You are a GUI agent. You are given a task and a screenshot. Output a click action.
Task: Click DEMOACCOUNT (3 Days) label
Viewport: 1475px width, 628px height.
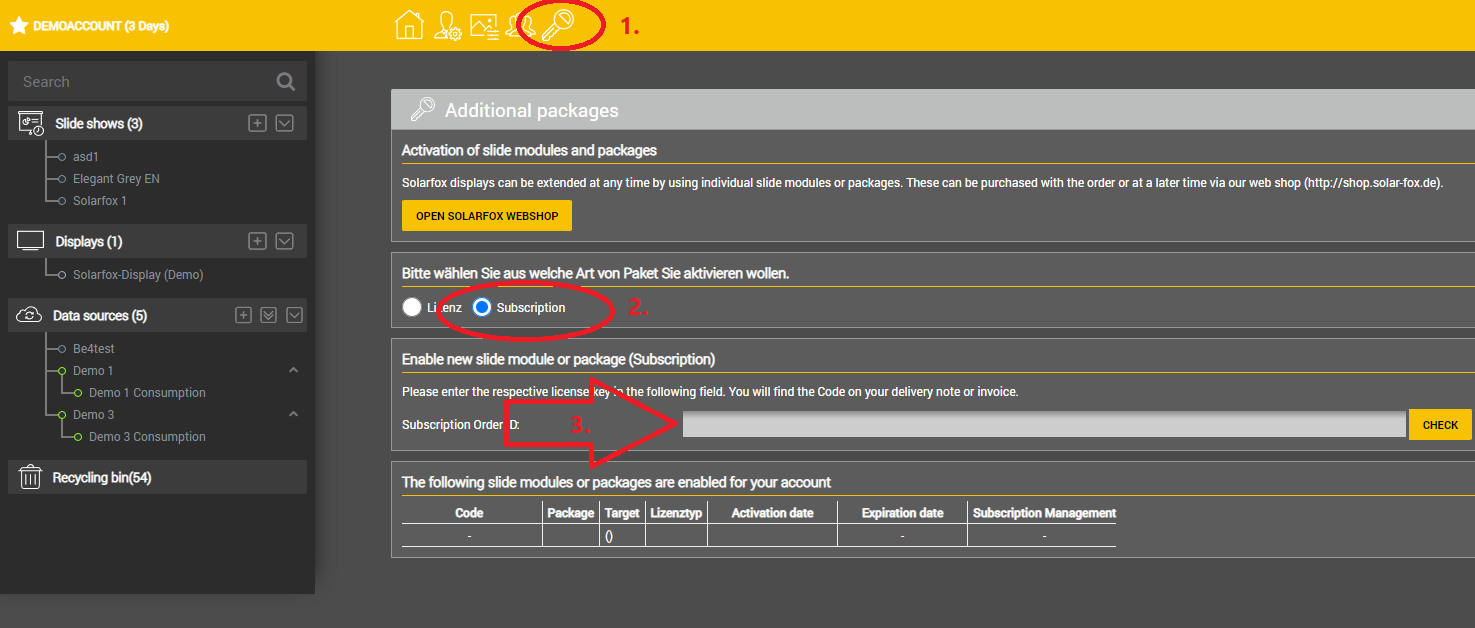(x=101, y=26)
